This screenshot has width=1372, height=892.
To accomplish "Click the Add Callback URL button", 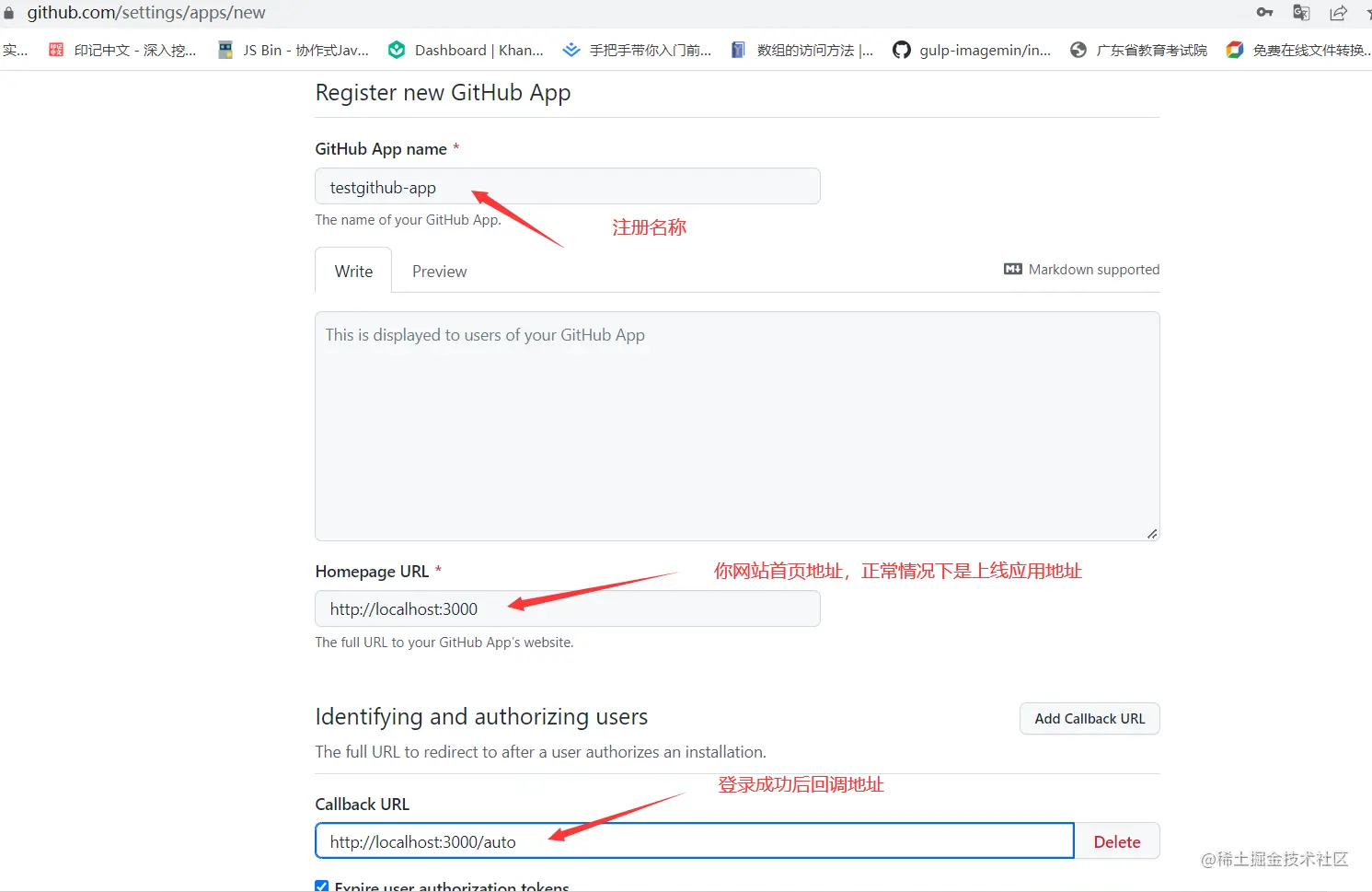I will (x=1090, y=719).
